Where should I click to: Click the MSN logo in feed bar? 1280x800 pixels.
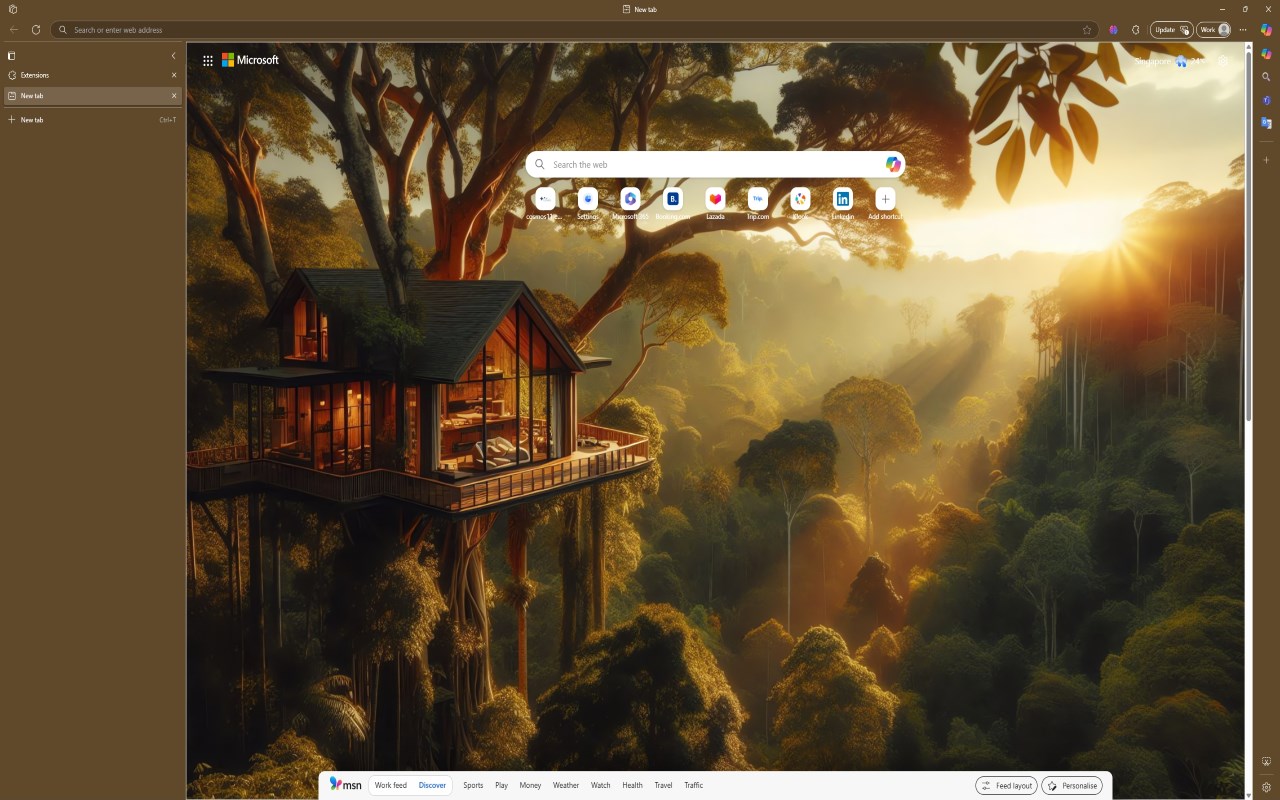(346, 785)
